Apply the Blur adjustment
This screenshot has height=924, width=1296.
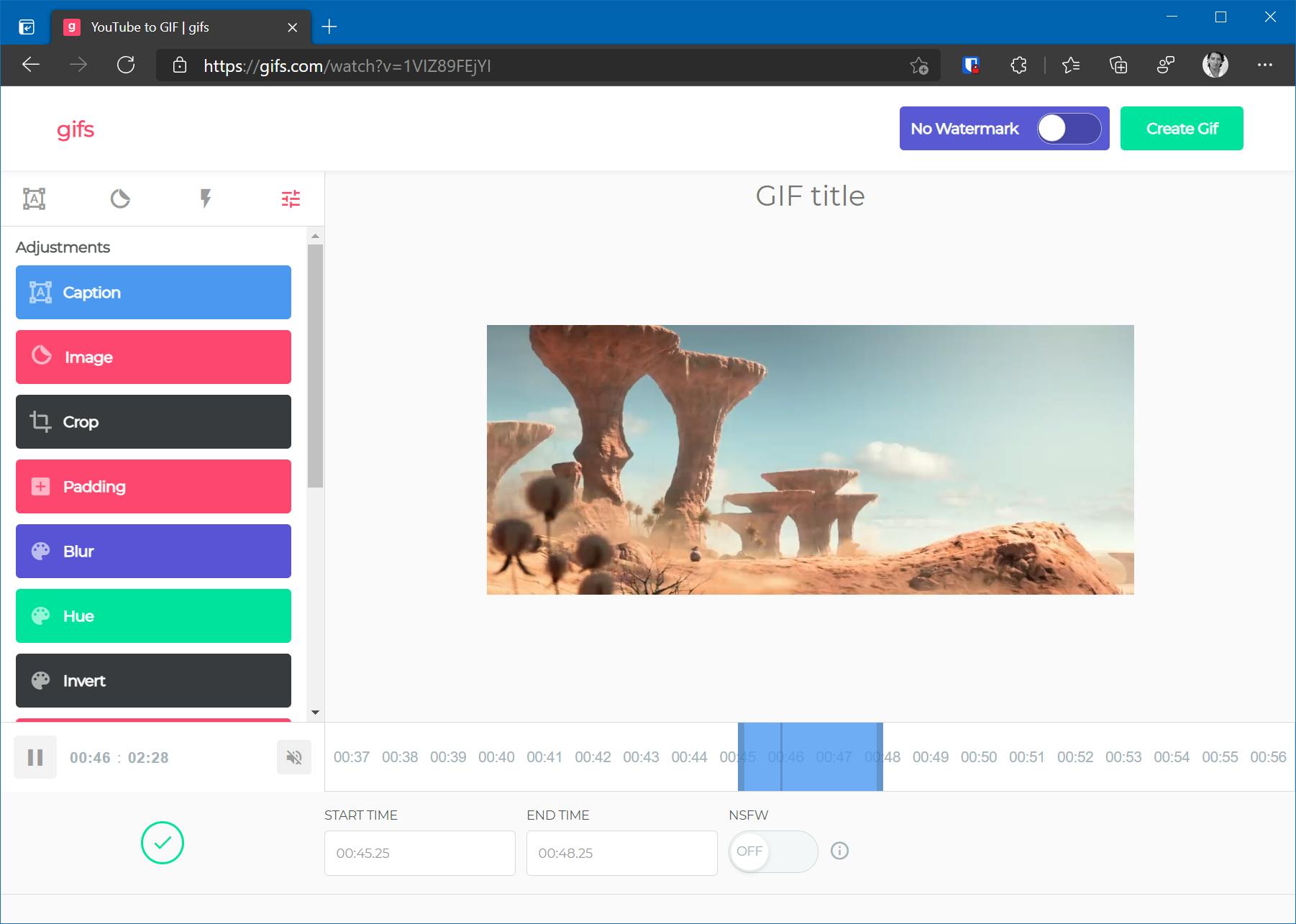[153, 551]
